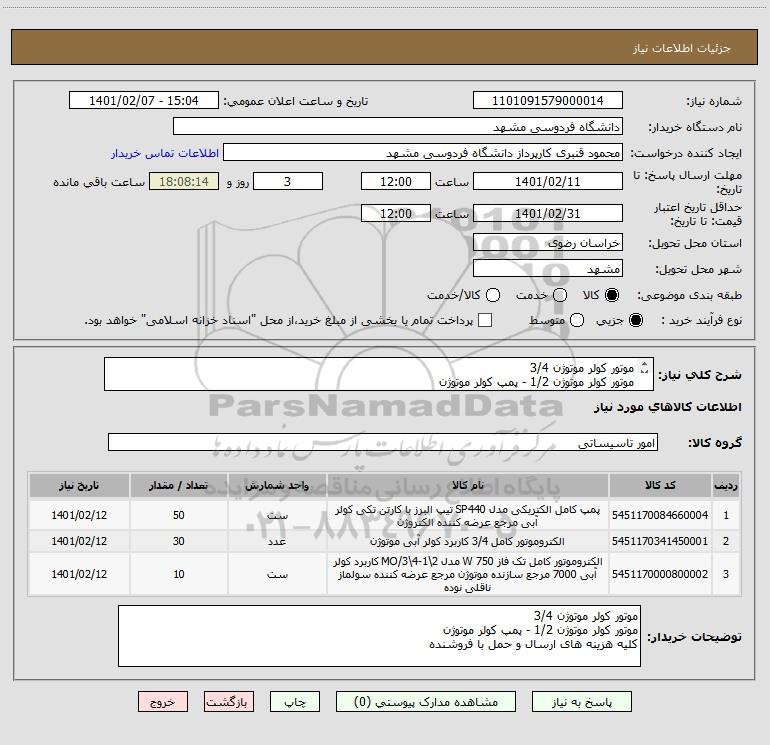Click the واحد شمارش column header
770x745 pixels.
click(x=277, y=486)
